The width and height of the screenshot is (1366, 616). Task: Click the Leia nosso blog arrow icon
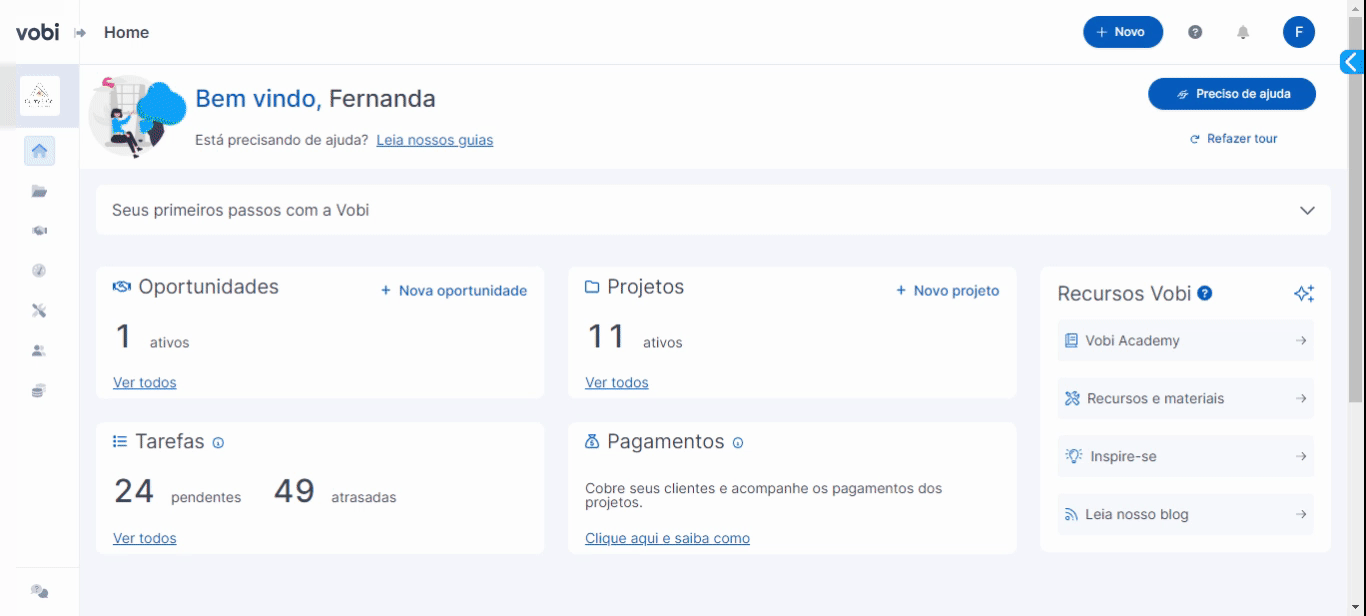[x=1301, y=515]
